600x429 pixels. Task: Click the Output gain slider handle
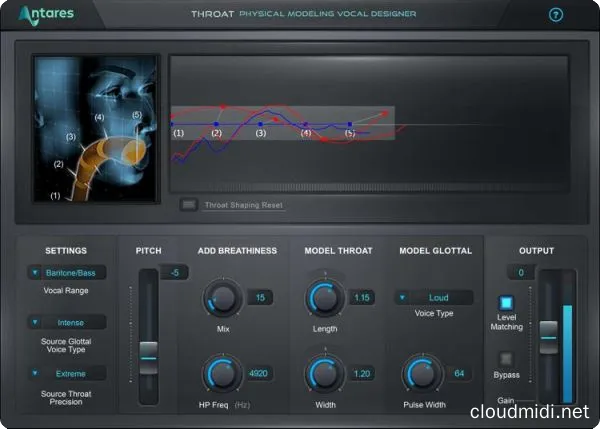click(x=548, y=338)
